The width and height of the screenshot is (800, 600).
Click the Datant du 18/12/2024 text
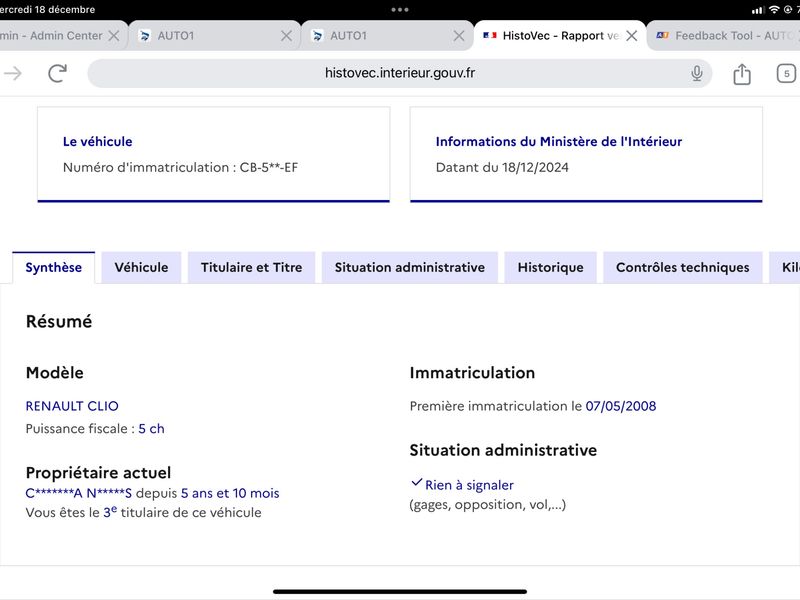pyautogui.click(x=502, y=167)
